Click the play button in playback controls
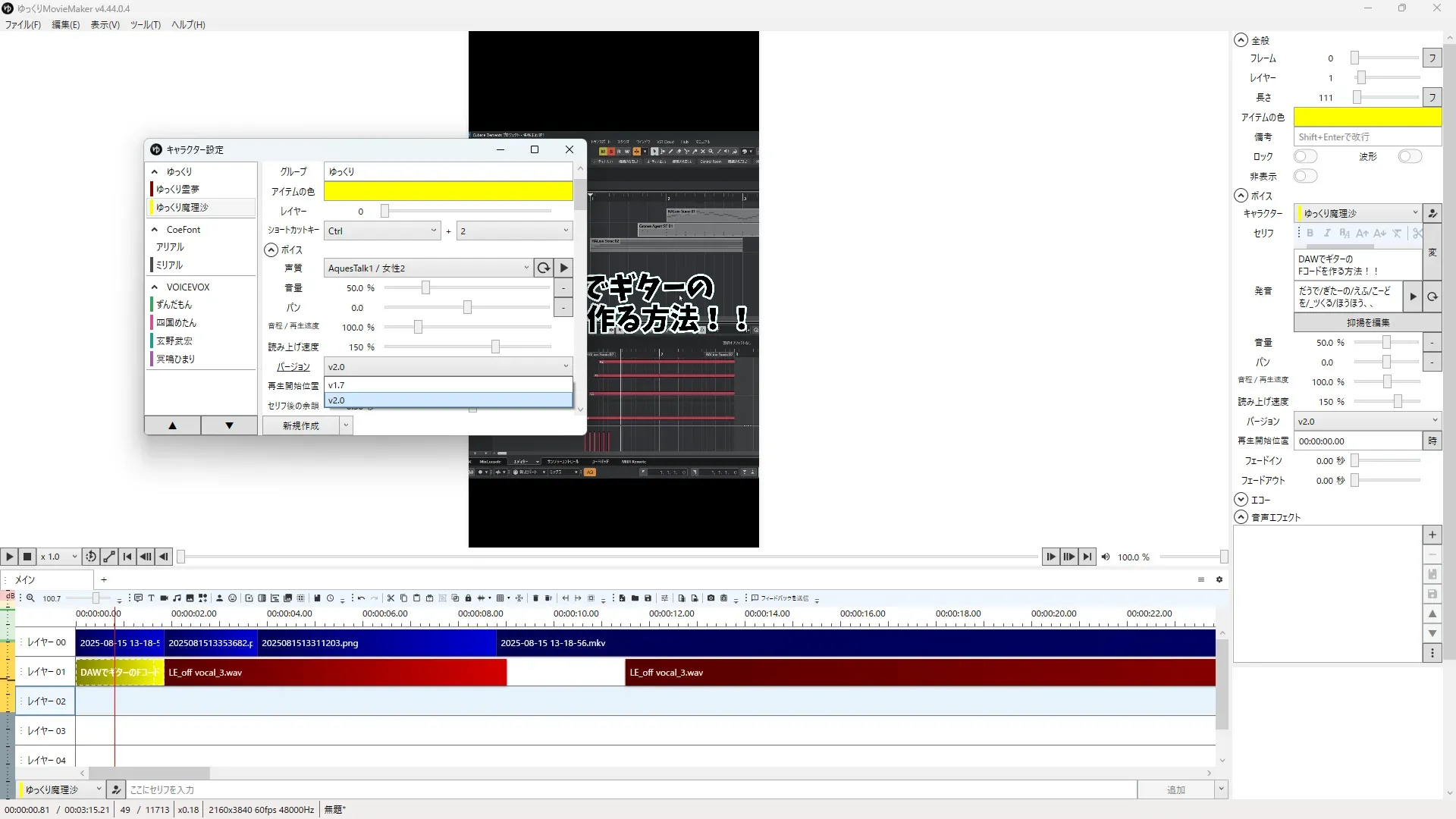Image resolution: width=1456 pixels, height=819 pixels. [x=9, y=557]
